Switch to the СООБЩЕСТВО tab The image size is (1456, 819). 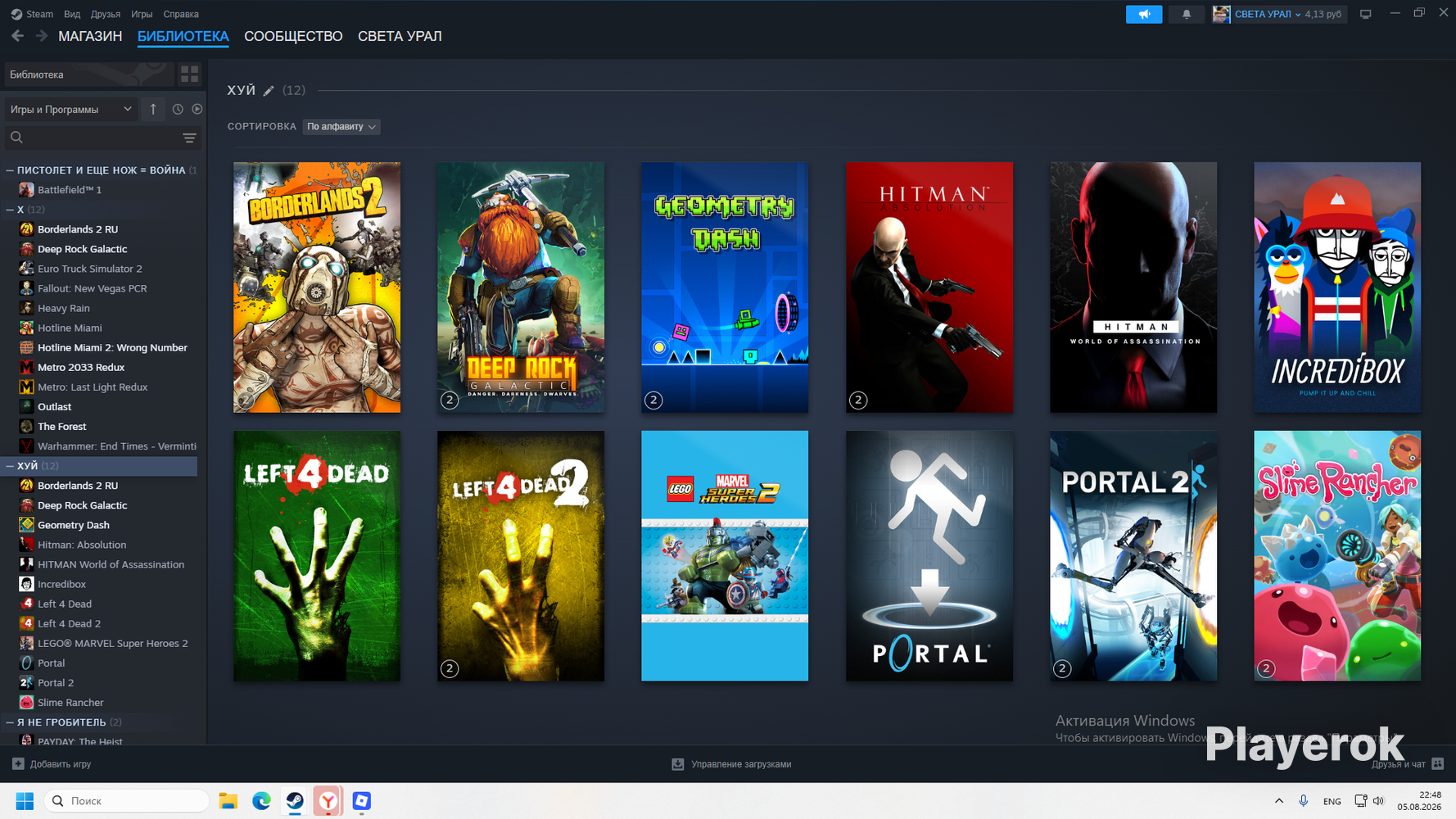tap(293, 36)
